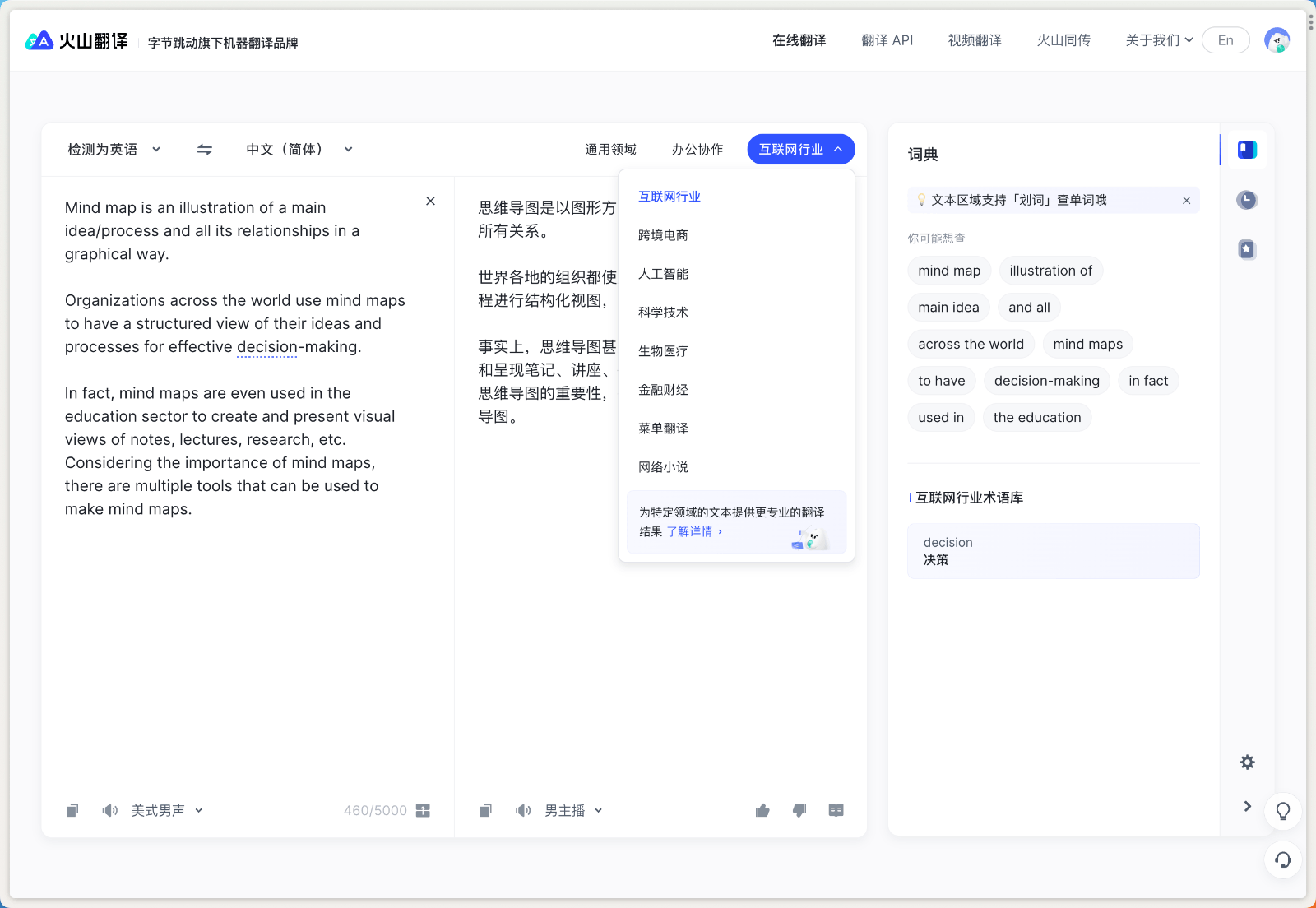This screenshot has width=1316, height=908.
Task: Expand the 检测为英语 source language dropdown
Action: tap(114, 150)
